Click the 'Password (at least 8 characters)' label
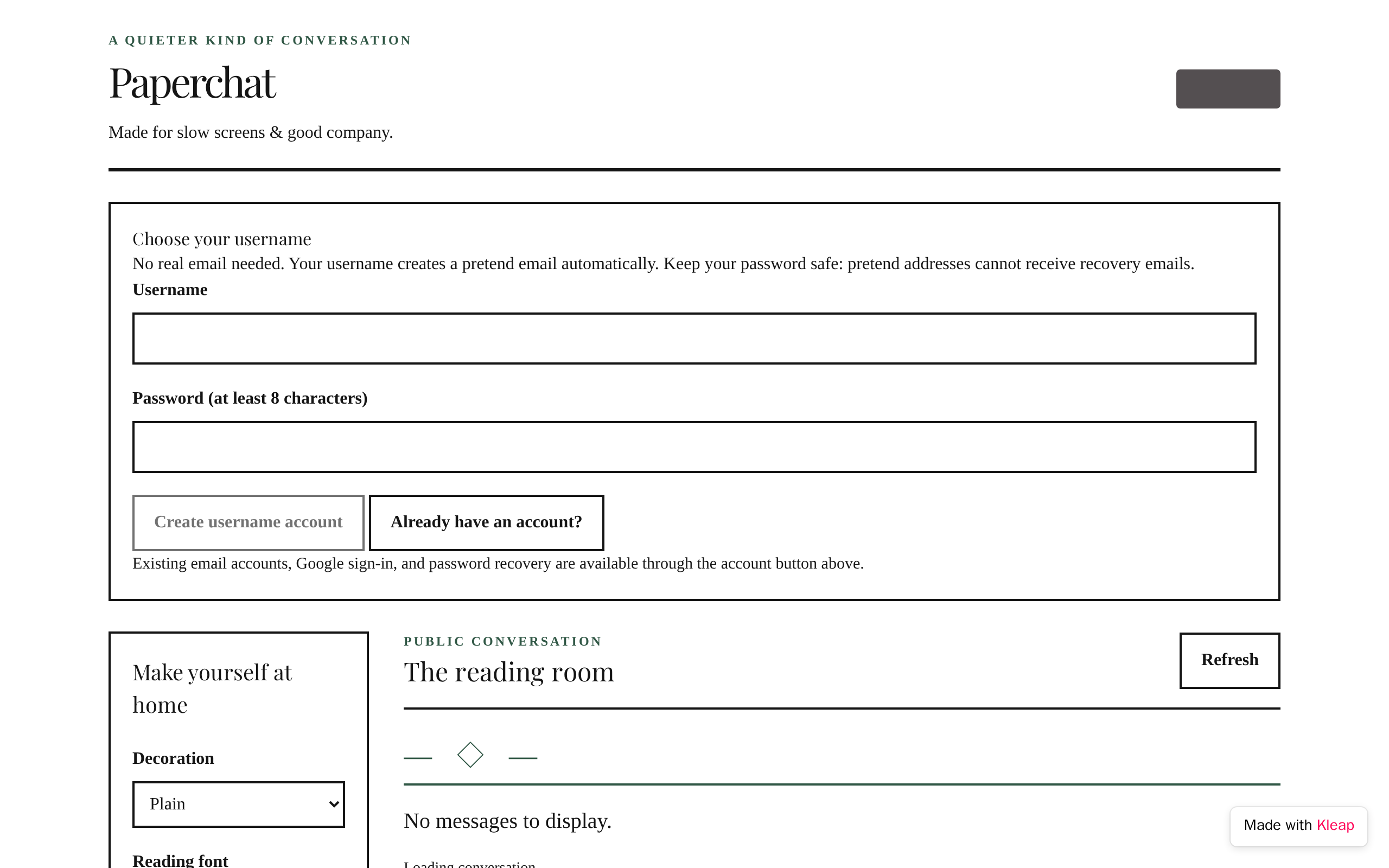Screen dimensions: 1389x868 tap(250, 398)
